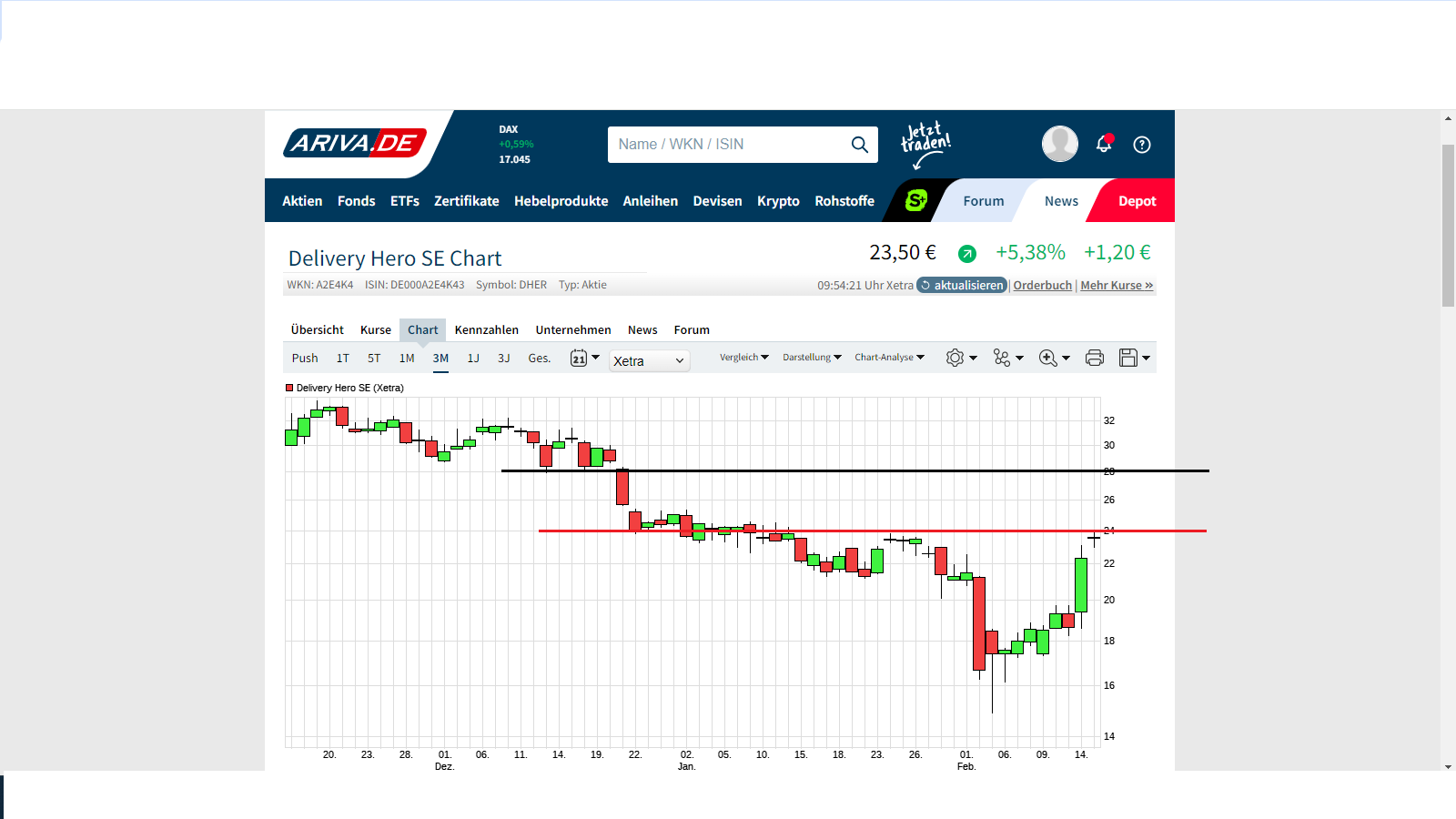The height and width of the screenshot is (819, 1456).
Task: Open the calendar date picker icon
Action: pos(579,358)
